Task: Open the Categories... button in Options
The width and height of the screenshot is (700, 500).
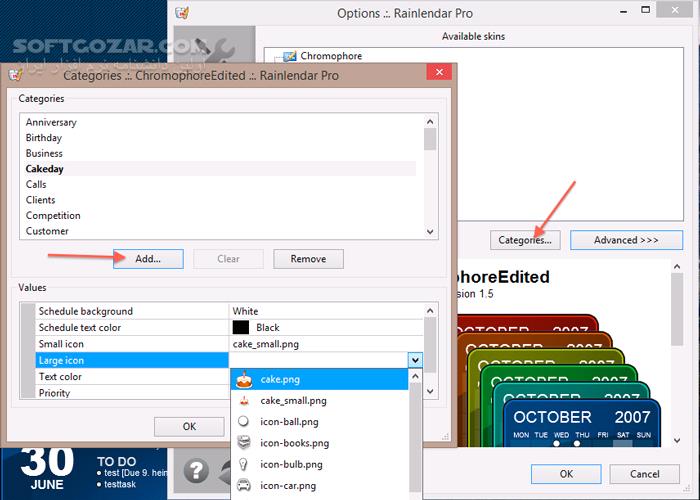Action: [x=525, y=240]
